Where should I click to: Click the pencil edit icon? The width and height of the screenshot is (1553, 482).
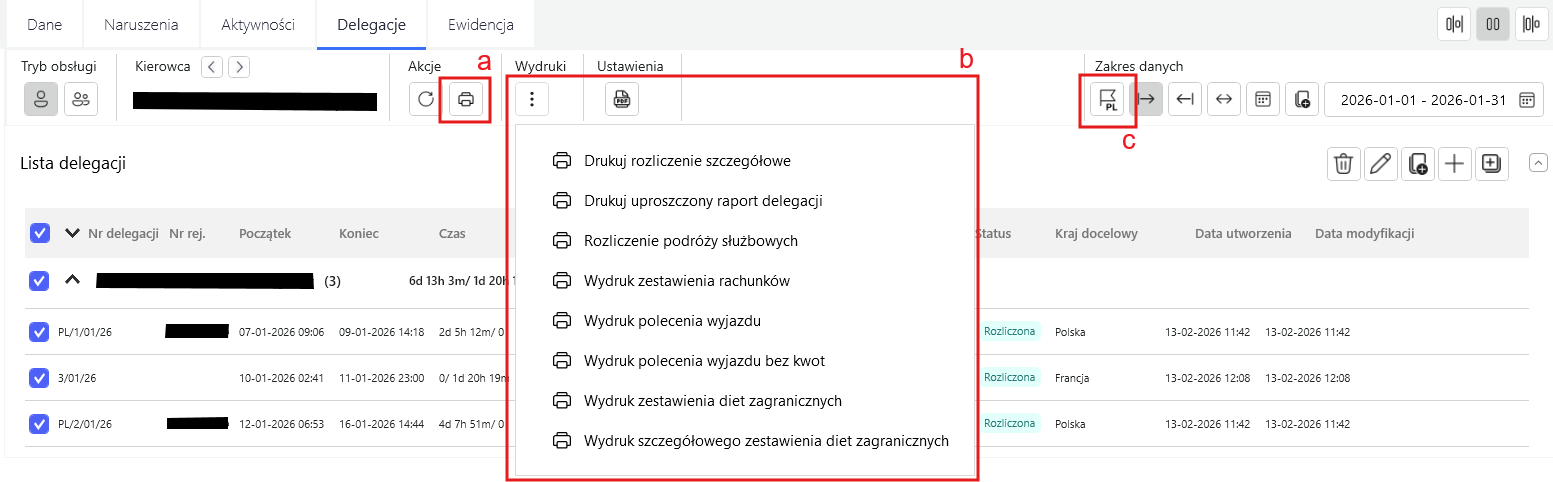(x=1381, y=164)
